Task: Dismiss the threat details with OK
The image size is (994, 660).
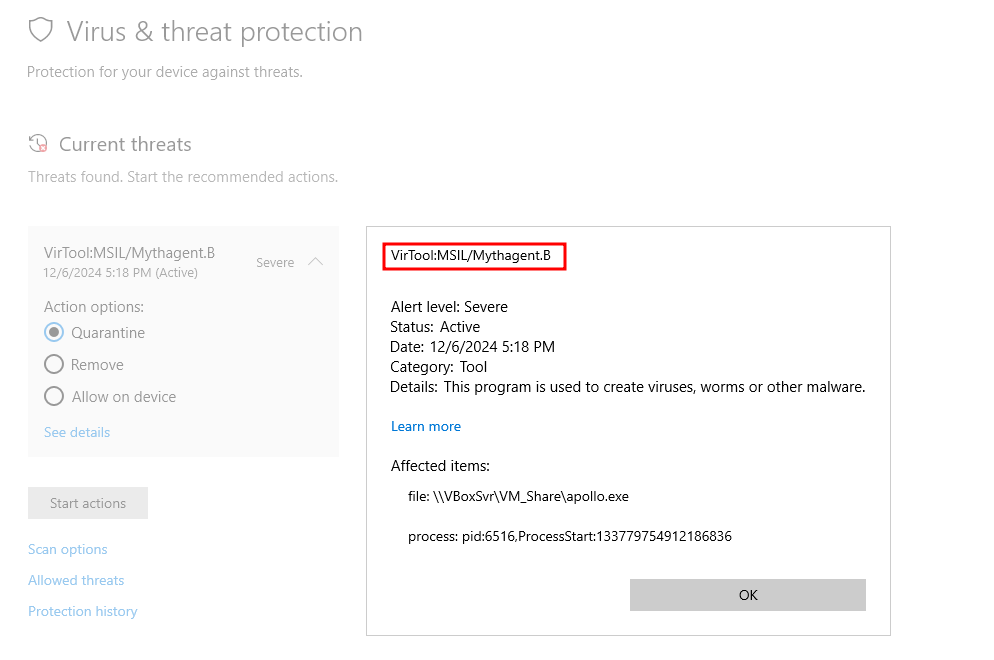Action: [747, 595]
